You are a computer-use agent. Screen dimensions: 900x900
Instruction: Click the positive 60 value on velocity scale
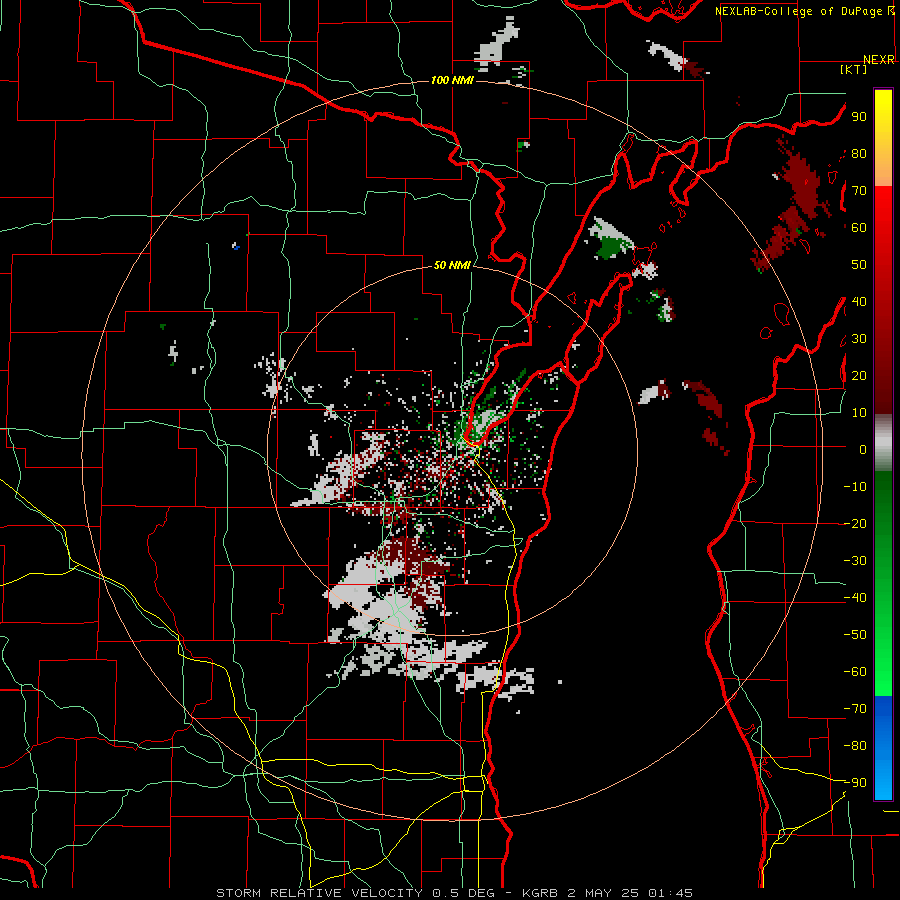tap(859, 227)
